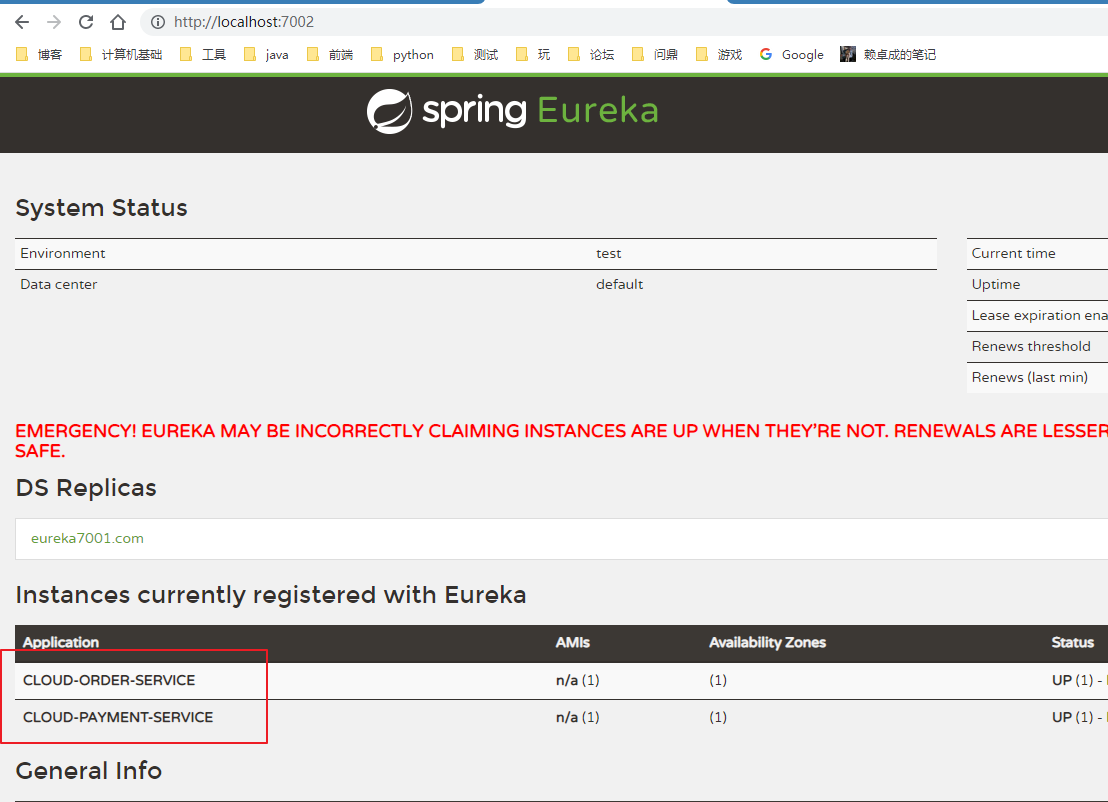Viewport: 1108px width, 802px height.
Task: Click the Availability Zones column header
Action: point(767,642)
